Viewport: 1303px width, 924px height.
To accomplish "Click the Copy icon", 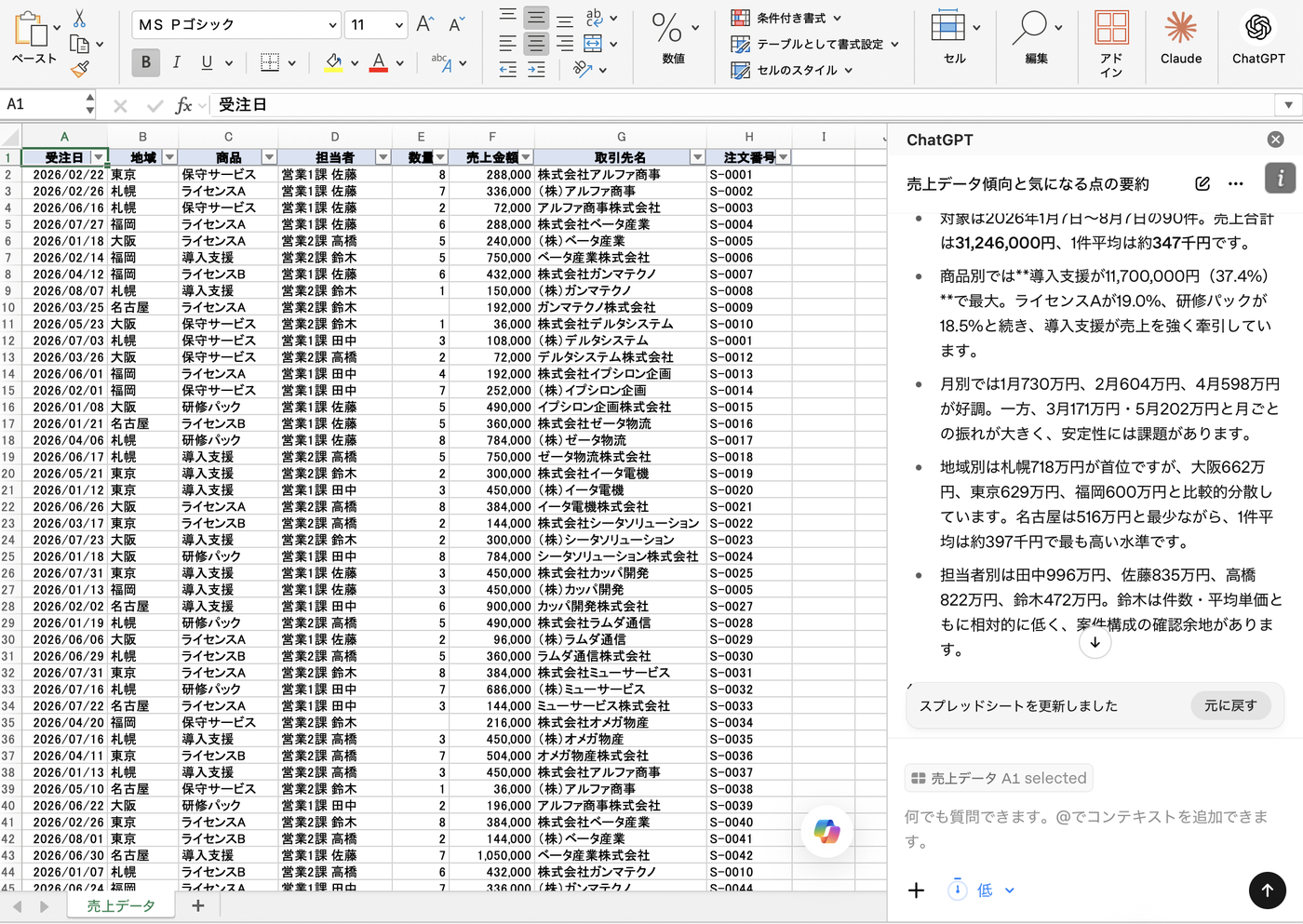I will tap(79, 44).
